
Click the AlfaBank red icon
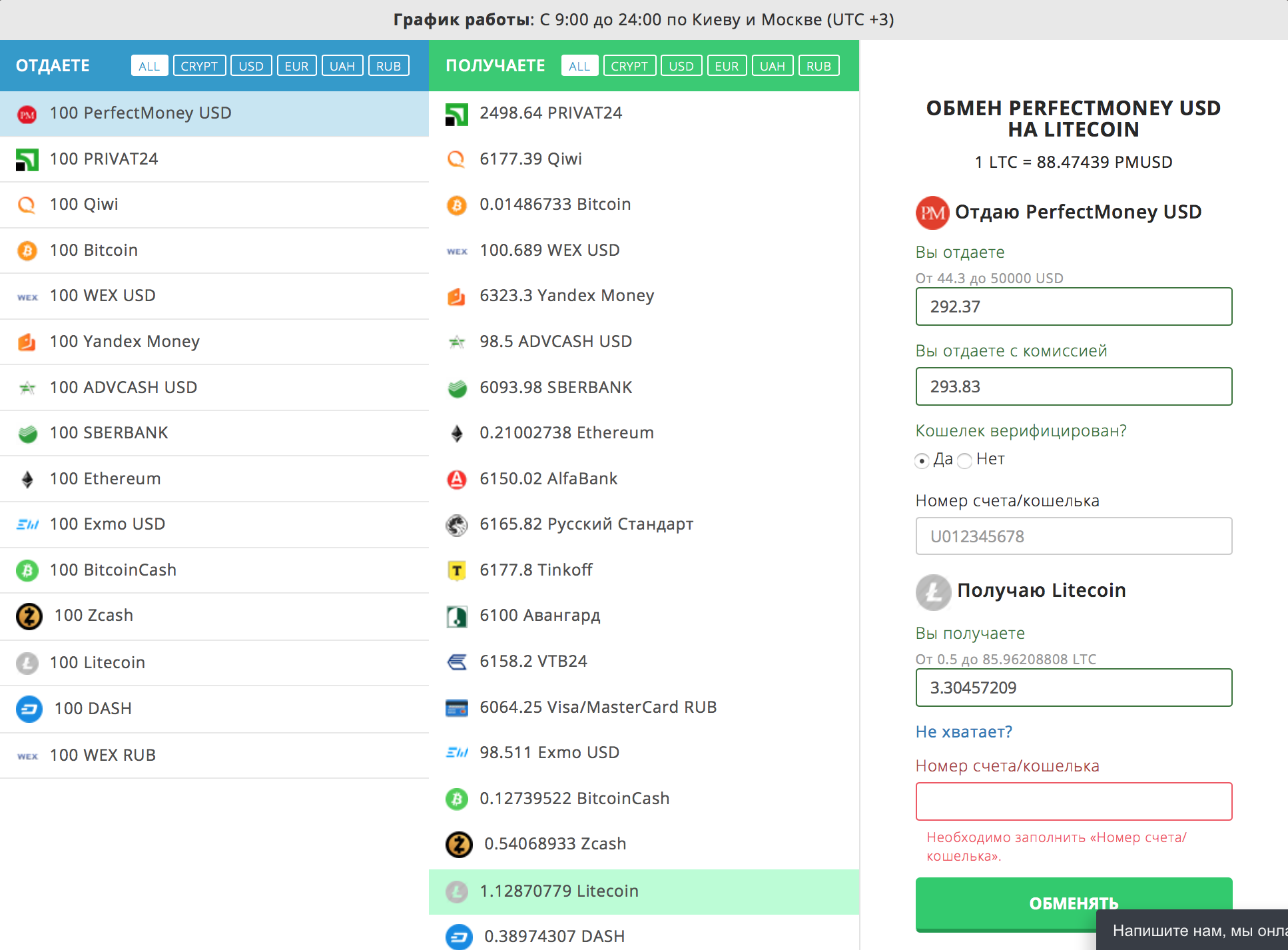457,479
